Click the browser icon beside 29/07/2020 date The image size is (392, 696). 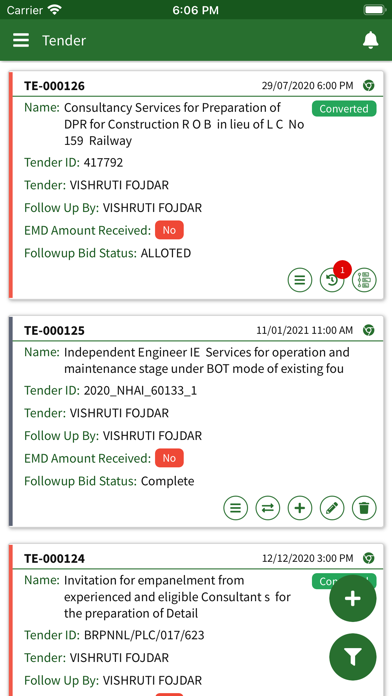coord(368,85)
